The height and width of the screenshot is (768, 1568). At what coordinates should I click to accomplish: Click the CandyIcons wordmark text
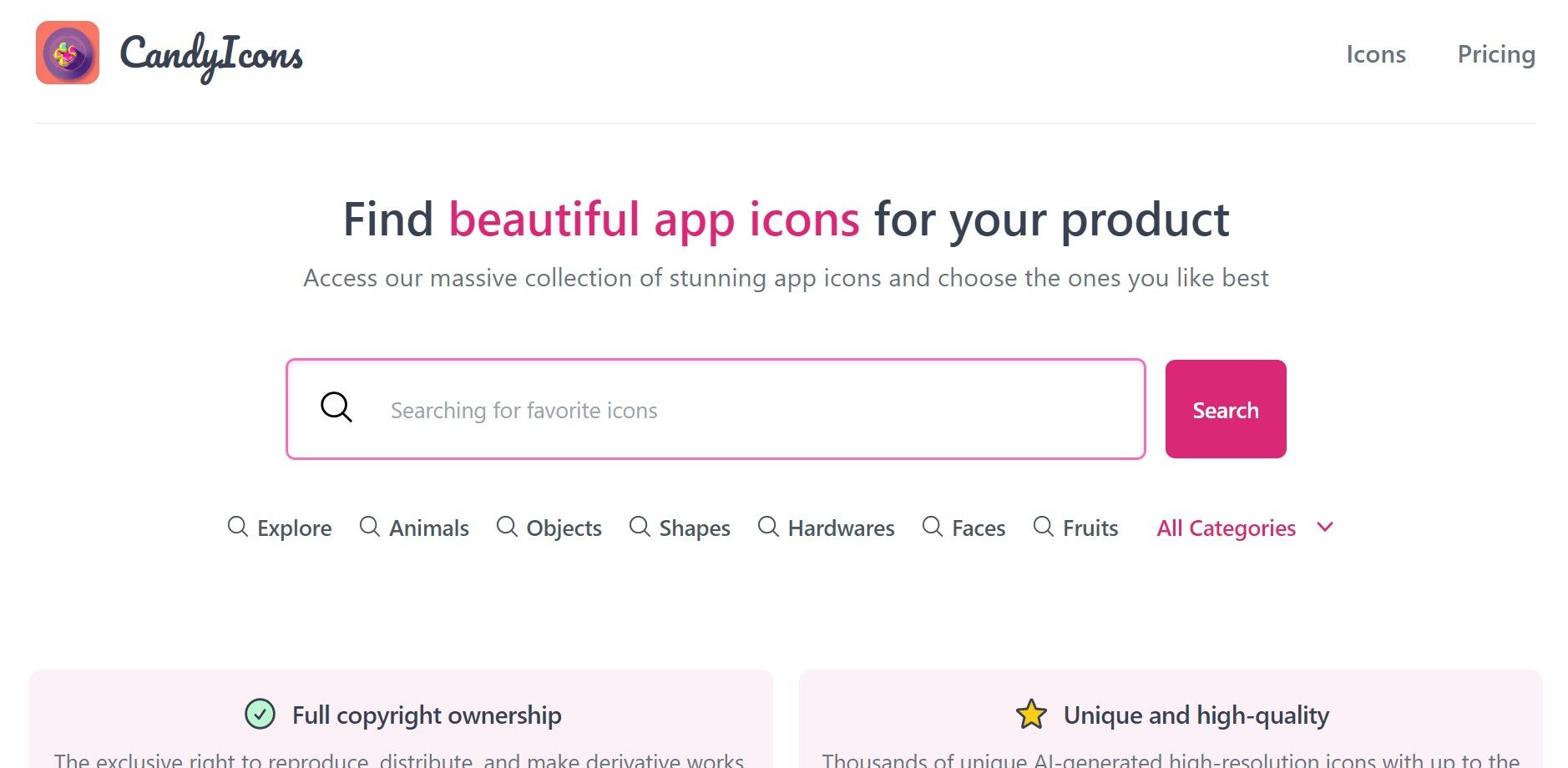(x=210, y=54)
